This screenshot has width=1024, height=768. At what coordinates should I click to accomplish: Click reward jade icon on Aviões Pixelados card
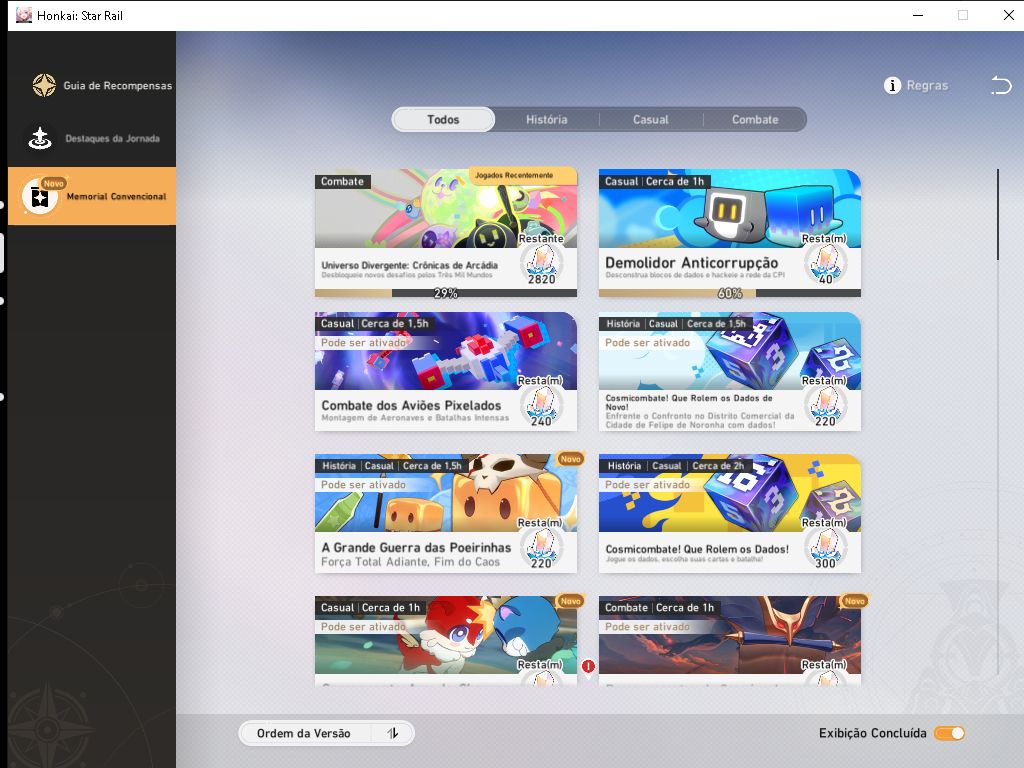click(541, 407)
